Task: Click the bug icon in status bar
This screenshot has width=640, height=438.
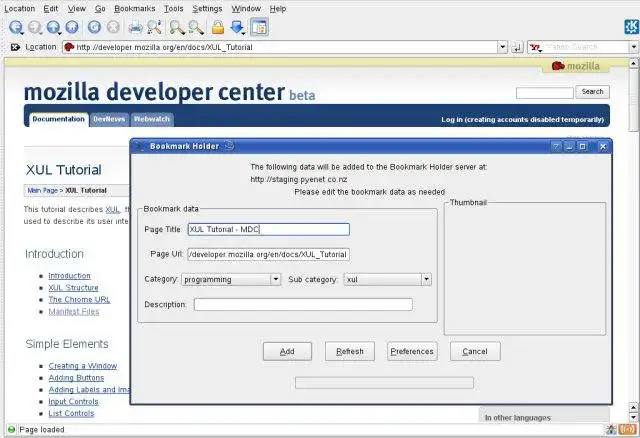Action: [x=611, y=429]
